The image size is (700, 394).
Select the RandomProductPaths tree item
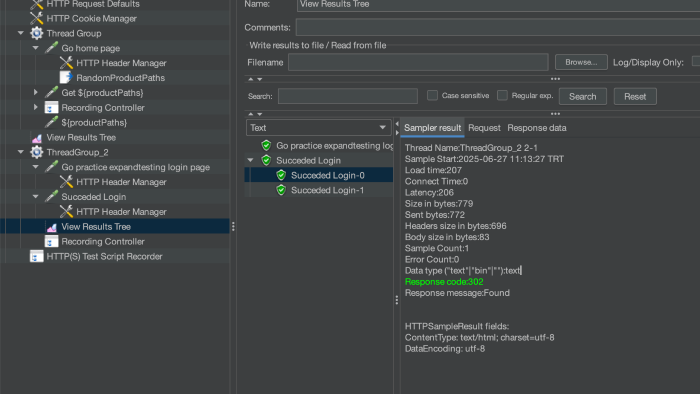[121, 78]
